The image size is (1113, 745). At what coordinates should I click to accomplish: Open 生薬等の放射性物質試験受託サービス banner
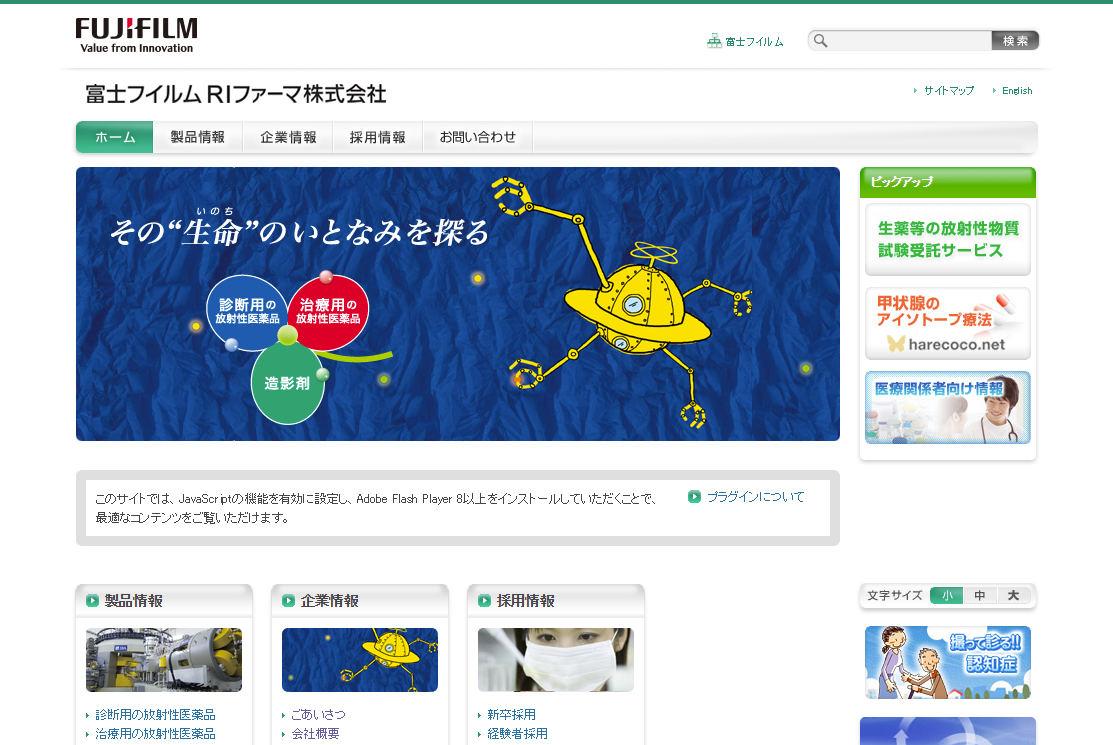[948, 239]
